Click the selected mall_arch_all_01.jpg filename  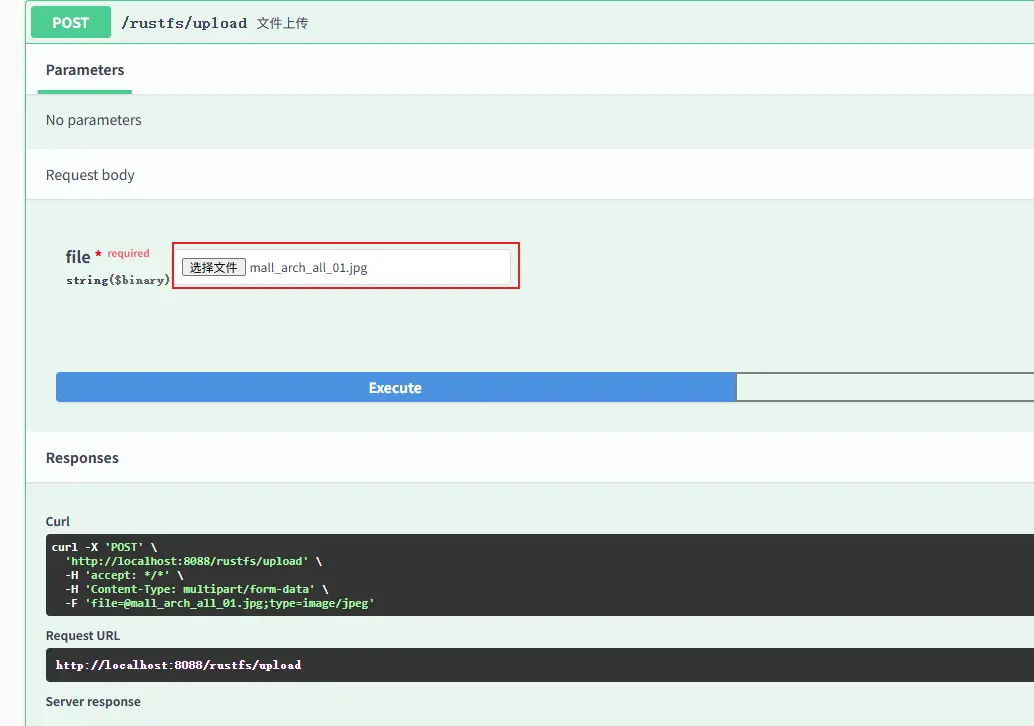tap(308, 267)
